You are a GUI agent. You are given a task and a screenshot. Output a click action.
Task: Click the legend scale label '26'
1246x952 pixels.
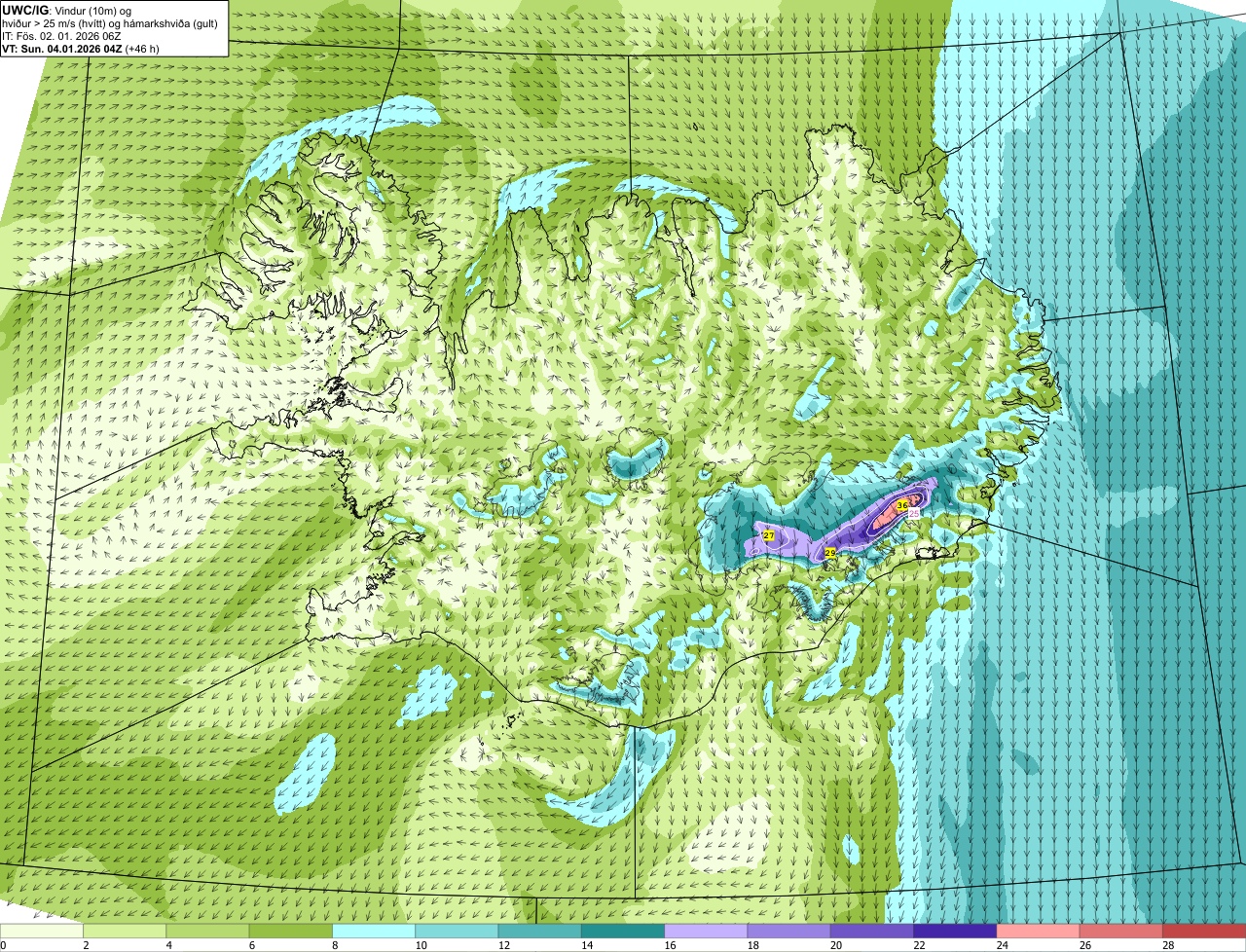[1085, 945]
